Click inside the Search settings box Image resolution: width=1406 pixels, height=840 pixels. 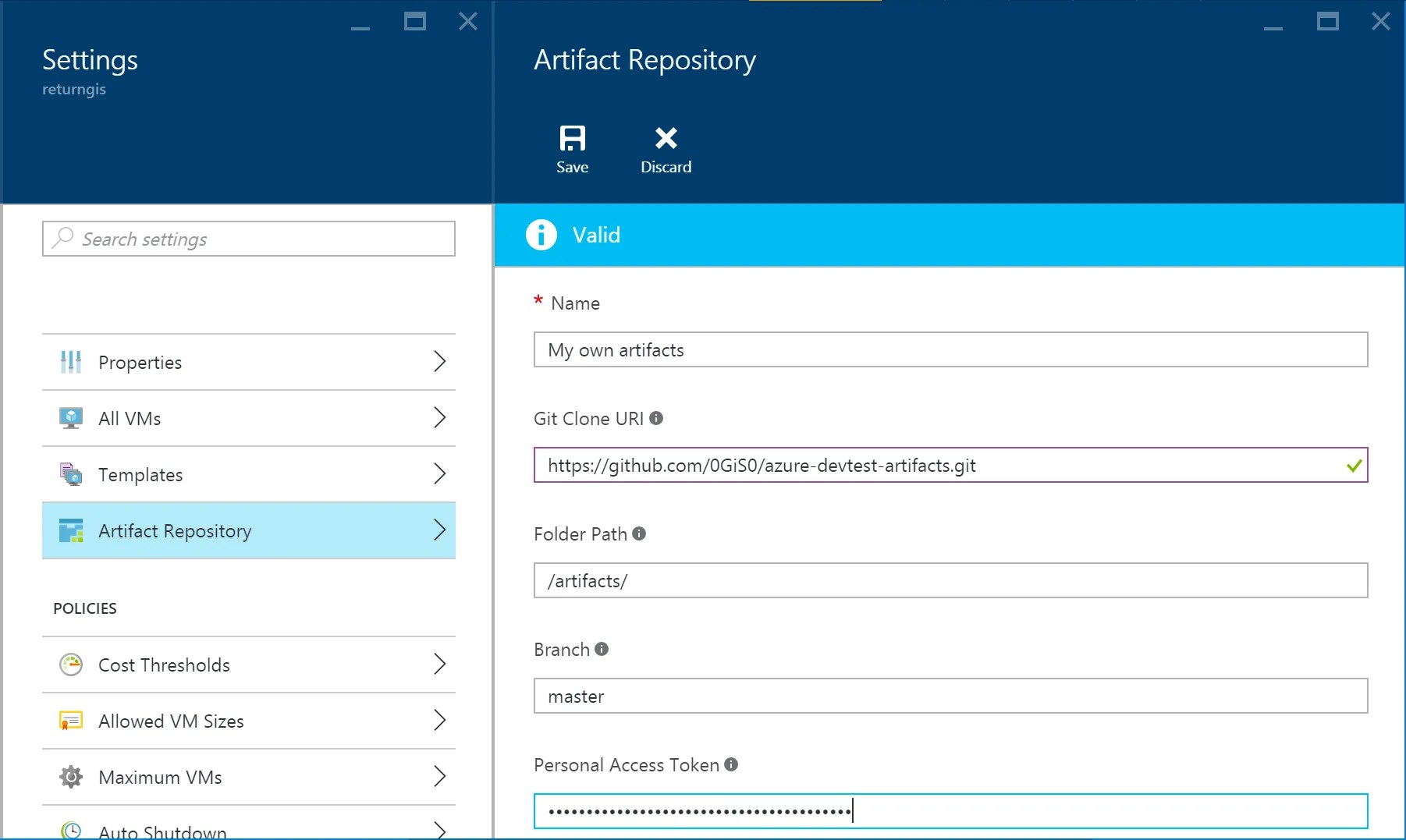(x=249, y=239)
